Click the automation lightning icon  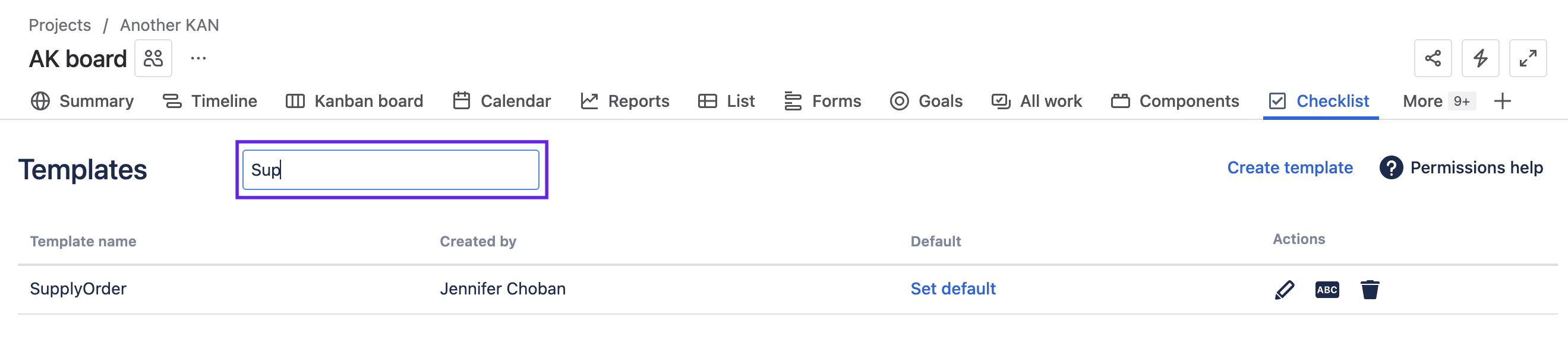pos(1480,58)
